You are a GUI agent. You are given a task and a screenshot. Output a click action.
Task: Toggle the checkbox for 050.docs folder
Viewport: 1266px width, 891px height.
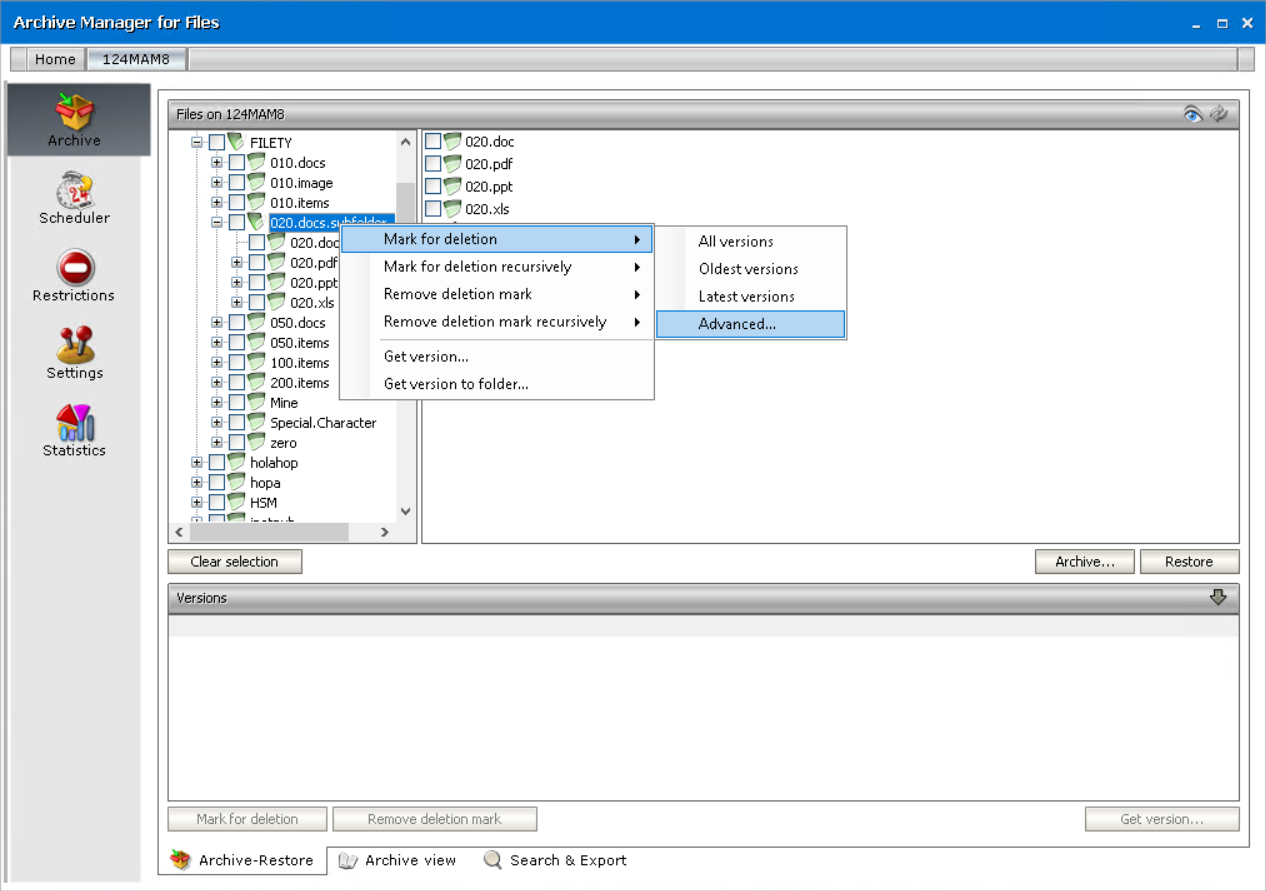237,323
